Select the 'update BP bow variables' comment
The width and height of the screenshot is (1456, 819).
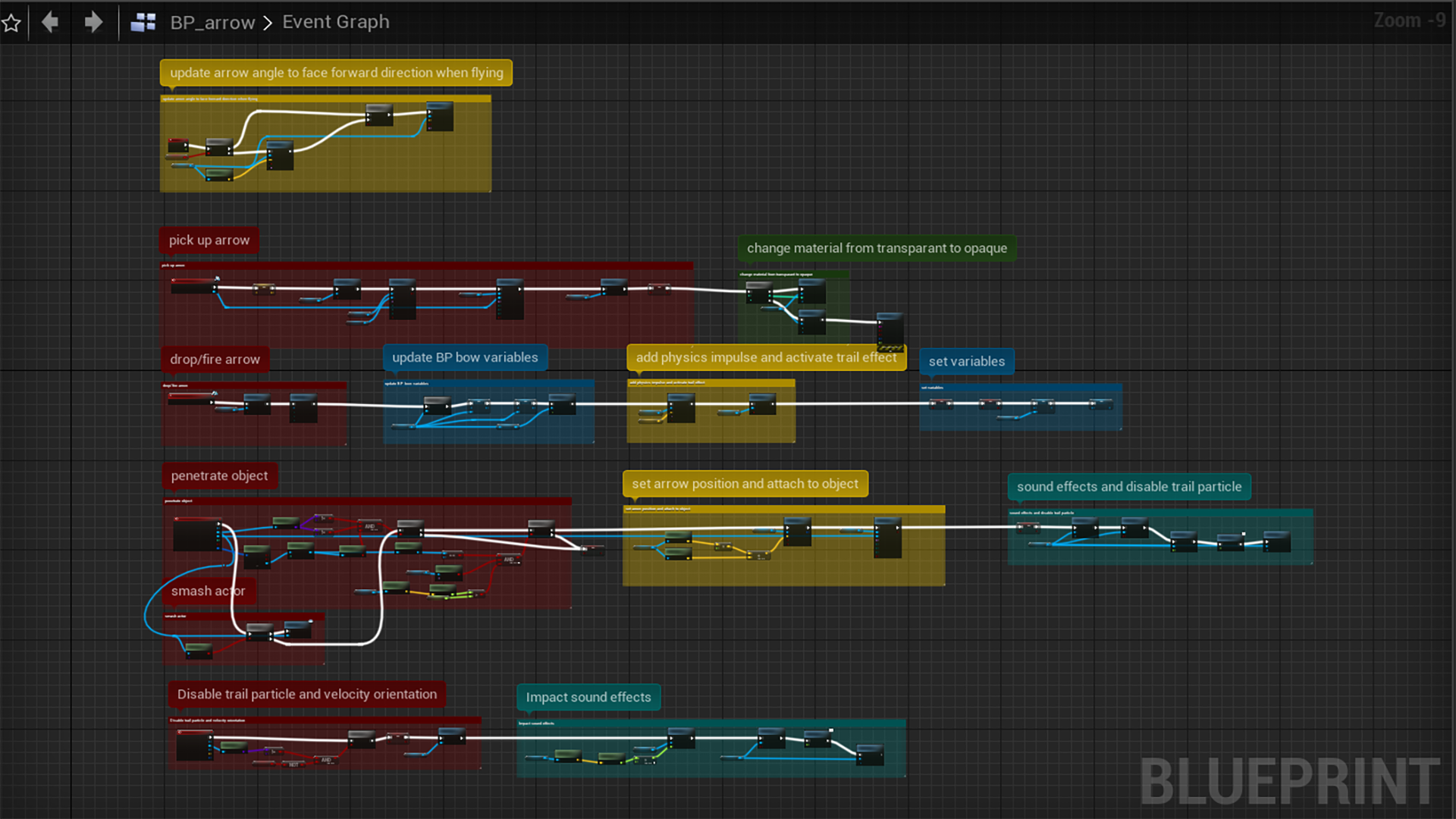[465, 357]
